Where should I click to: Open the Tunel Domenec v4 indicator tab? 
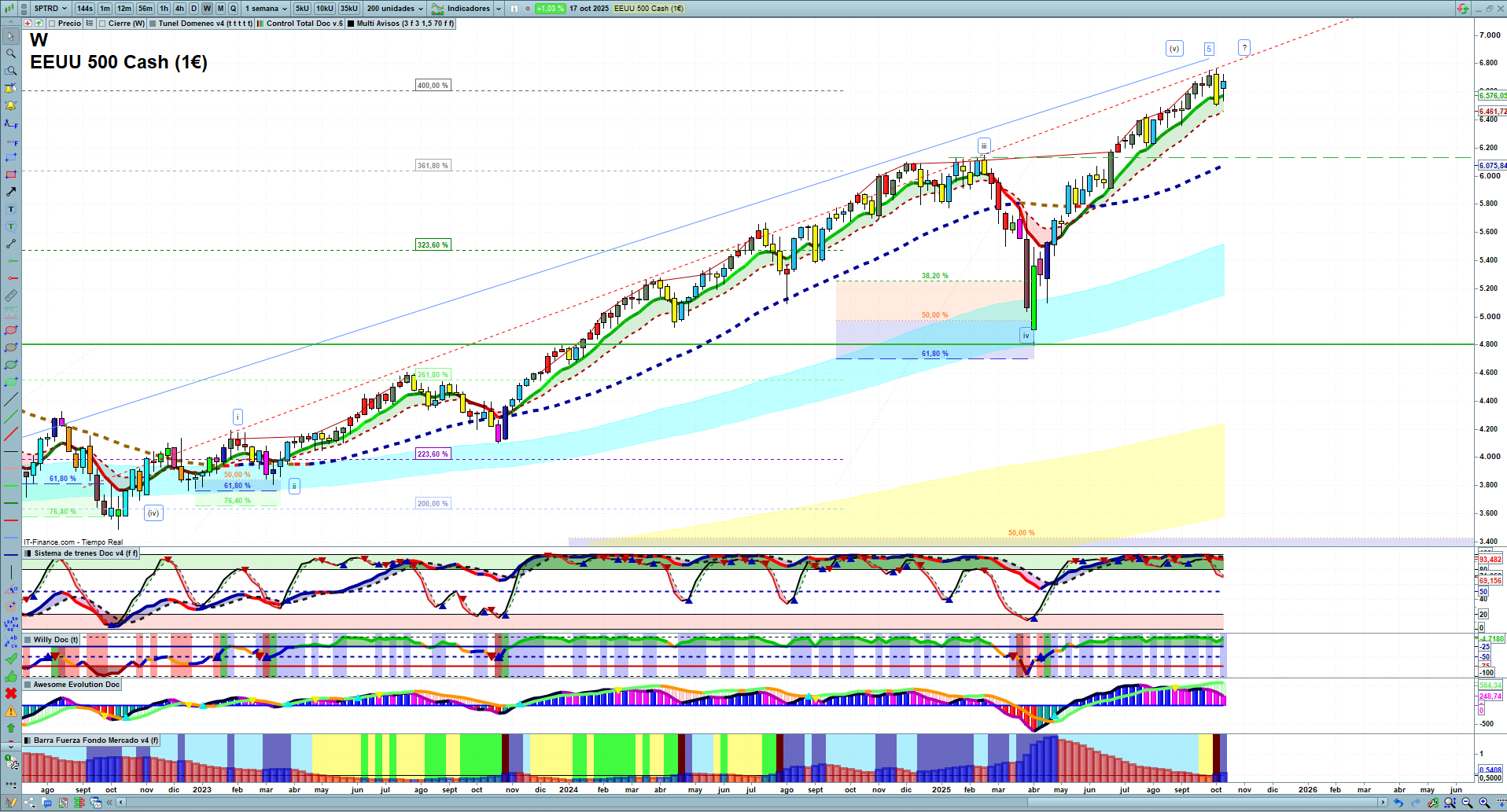(x=204, y=24)
